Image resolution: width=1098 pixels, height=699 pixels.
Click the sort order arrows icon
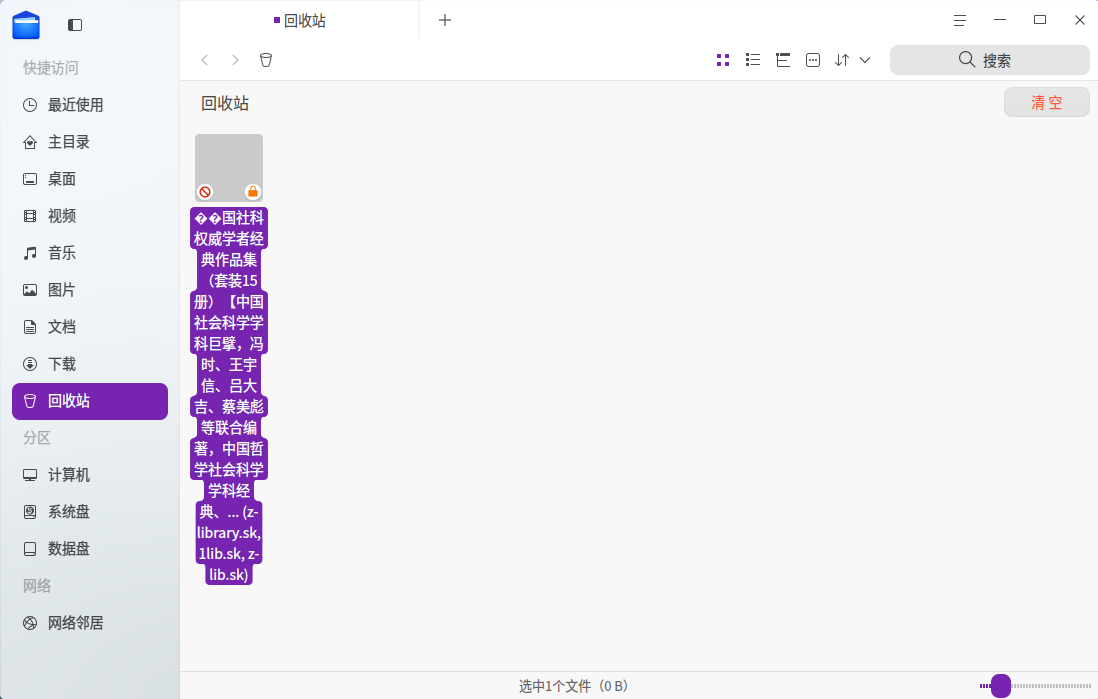coord(842,60)
